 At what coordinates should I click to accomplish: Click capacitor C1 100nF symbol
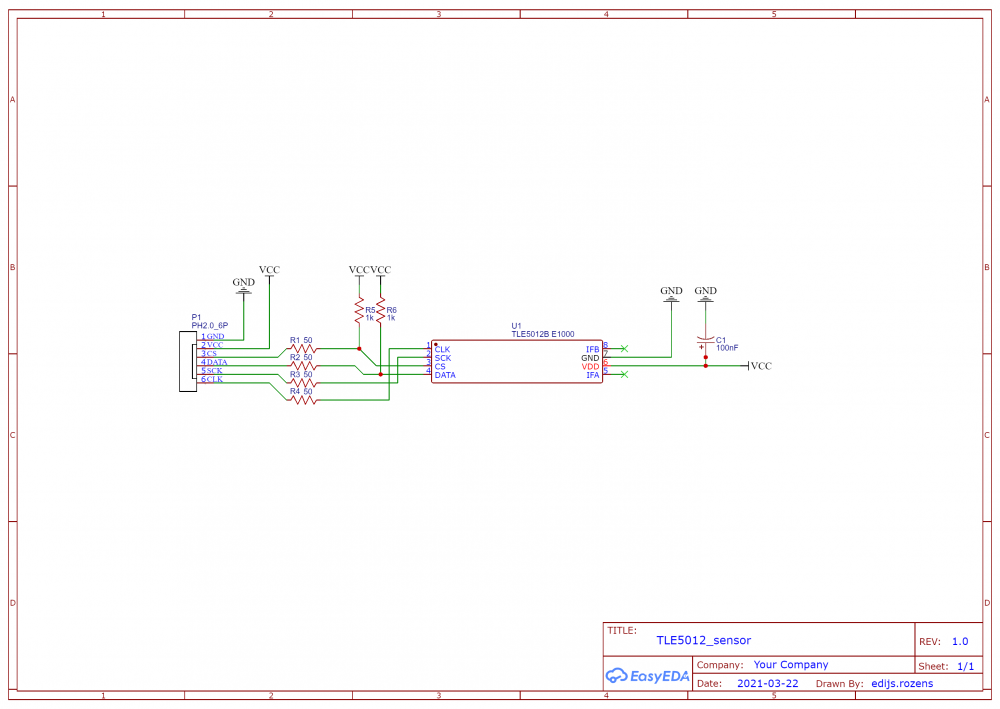(x=706, y=340)
